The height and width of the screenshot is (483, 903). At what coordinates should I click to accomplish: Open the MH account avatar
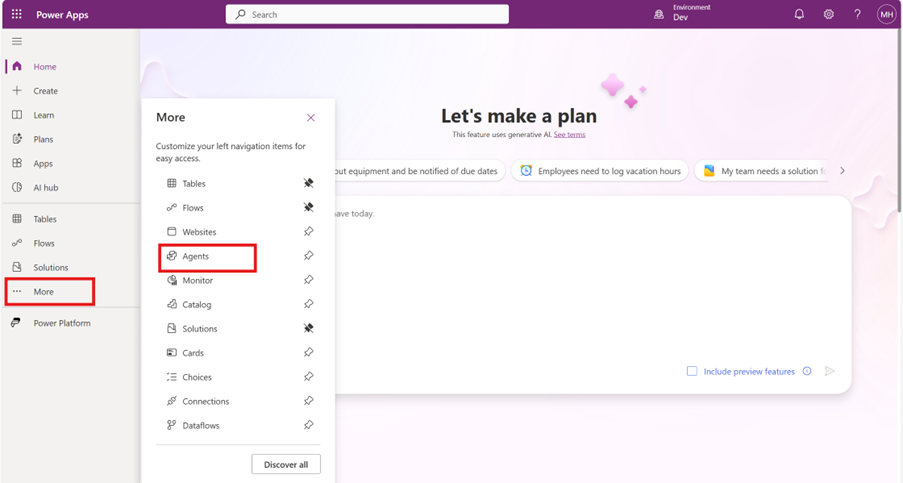(886, 14)
